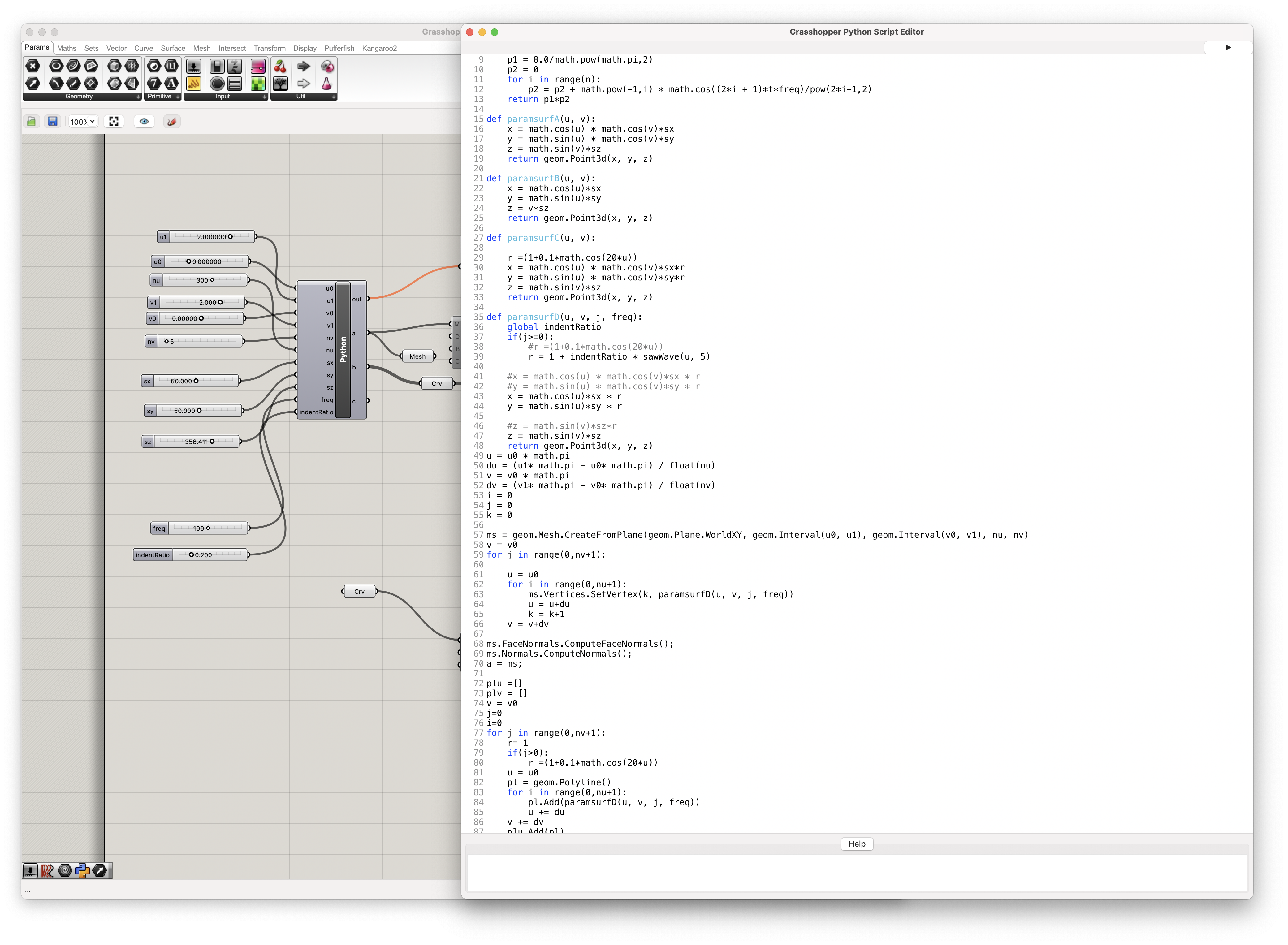Switch to the Sets tab
Screen dimensions: 1288x945
[x=92, y=48]
